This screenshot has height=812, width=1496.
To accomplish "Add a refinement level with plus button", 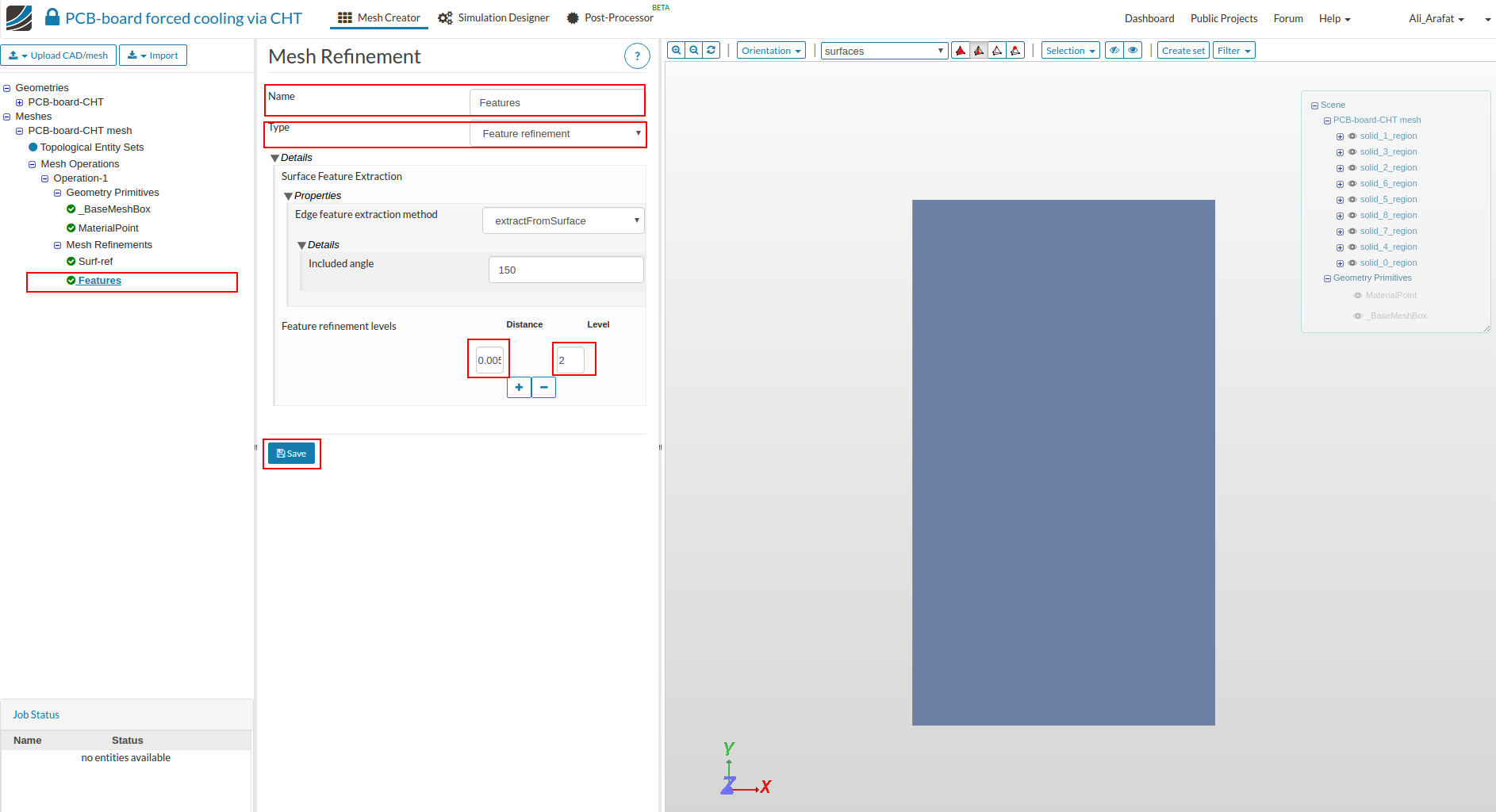I will tap(519, 387).
